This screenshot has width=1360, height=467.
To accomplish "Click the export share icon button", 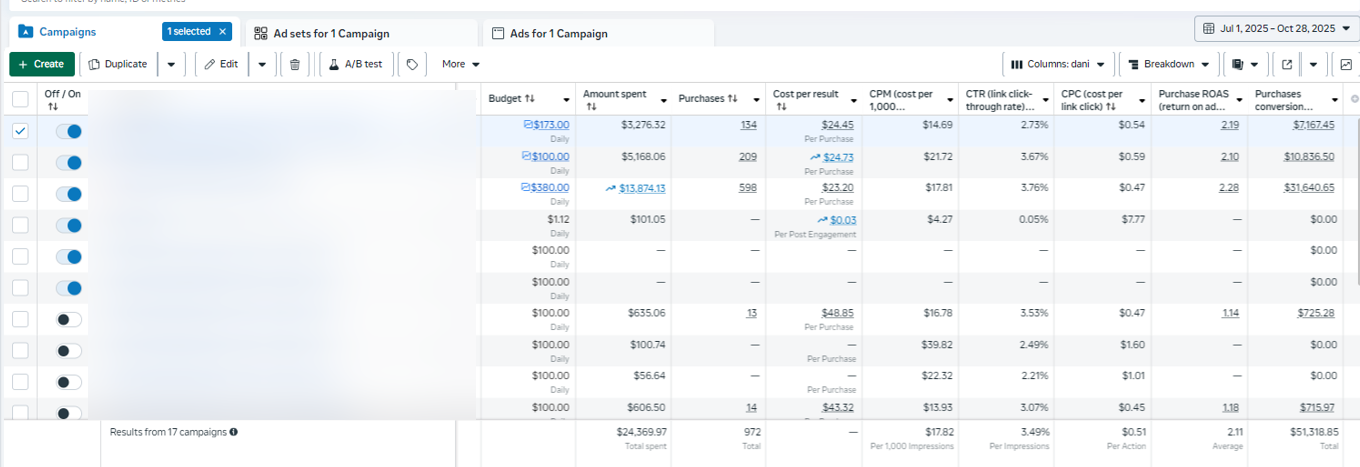I will [1286, 64].
